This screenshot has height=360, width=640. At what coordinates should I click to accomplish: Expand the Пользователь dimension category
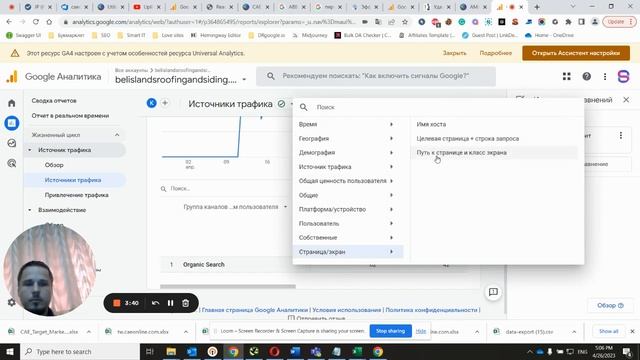click(348, 223)
